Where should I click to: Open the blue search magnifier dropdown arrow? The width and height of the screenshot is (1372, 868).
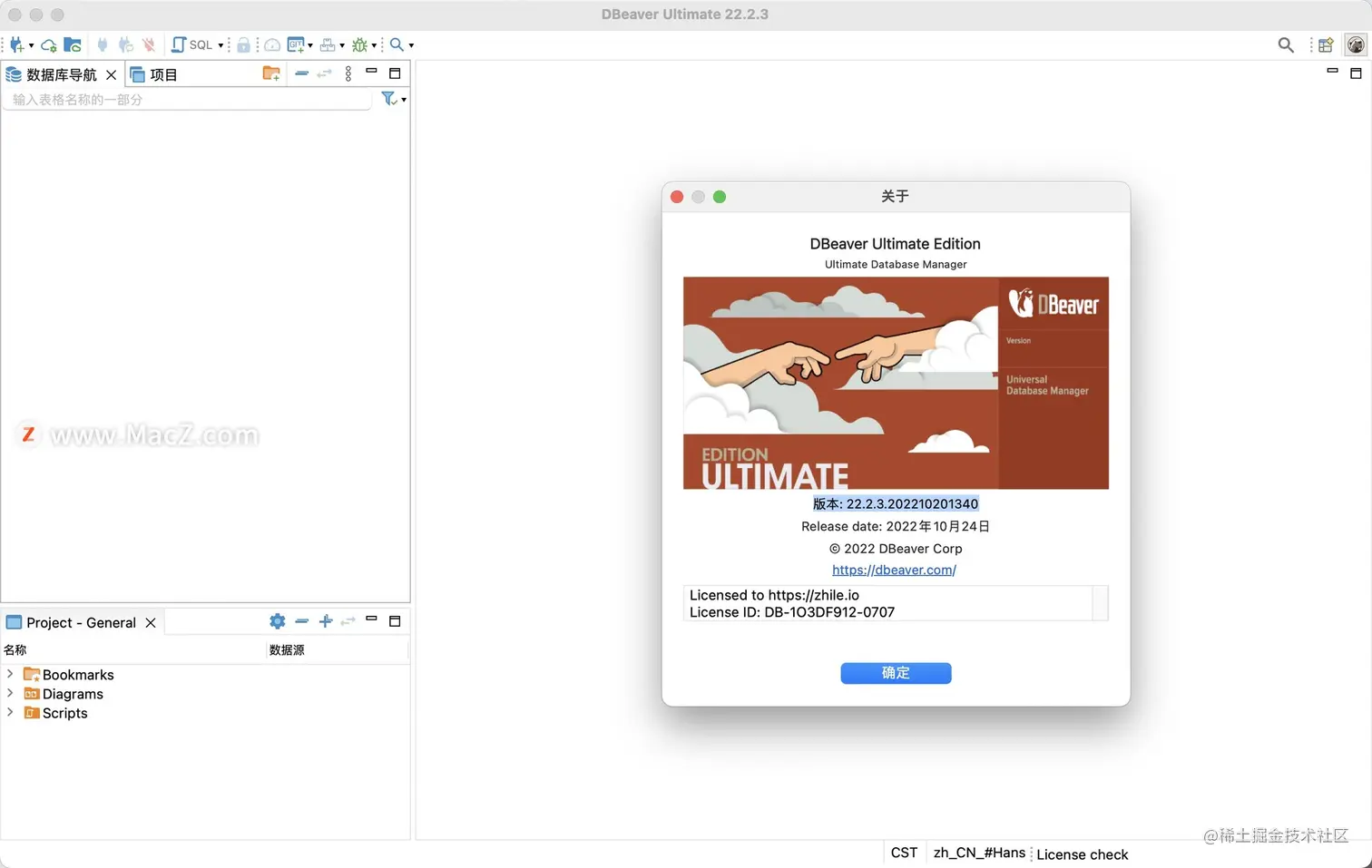411,45
